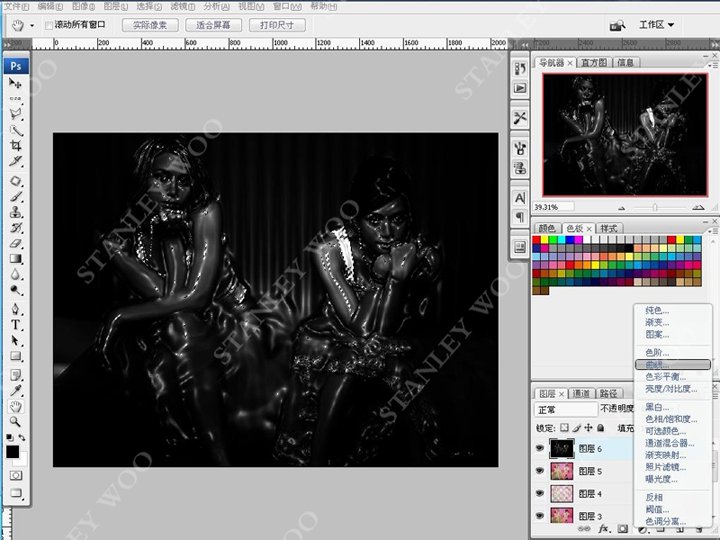Click the Navigator zoom percentage field
720x540 pixels.
click(553, 208)
